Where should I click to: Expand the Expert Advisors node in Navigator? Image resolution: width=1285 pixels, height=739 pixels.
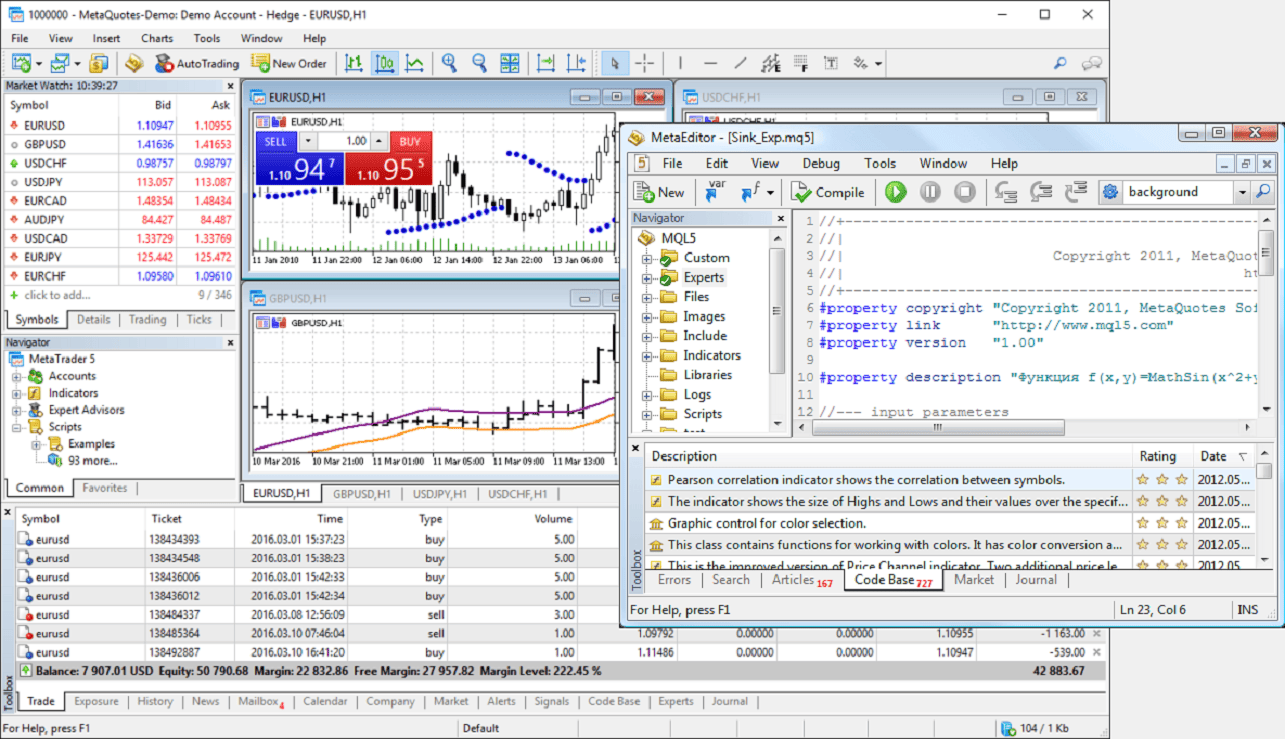17,410
